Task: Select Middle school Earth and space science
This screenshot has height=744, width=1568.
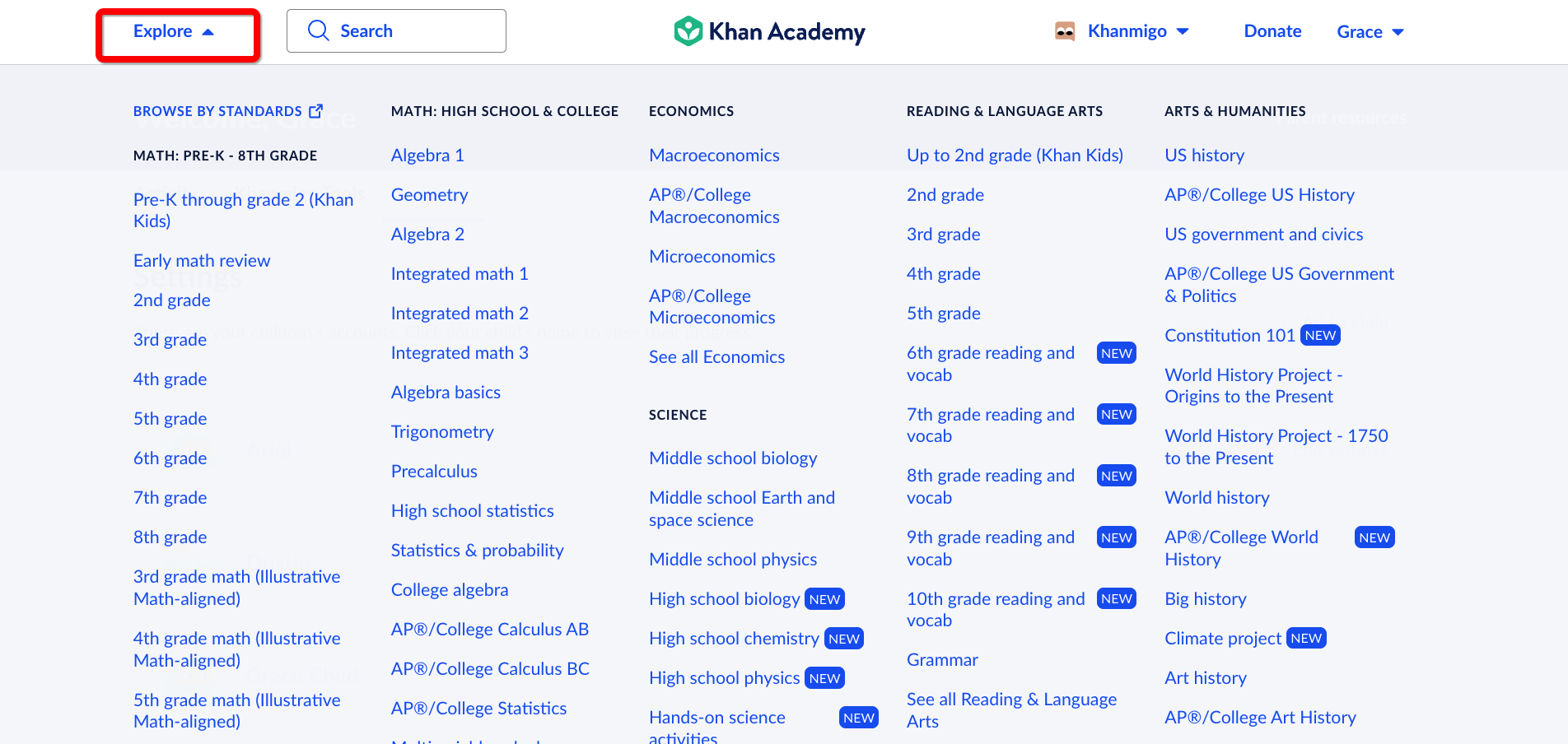Action: point(742,509)
